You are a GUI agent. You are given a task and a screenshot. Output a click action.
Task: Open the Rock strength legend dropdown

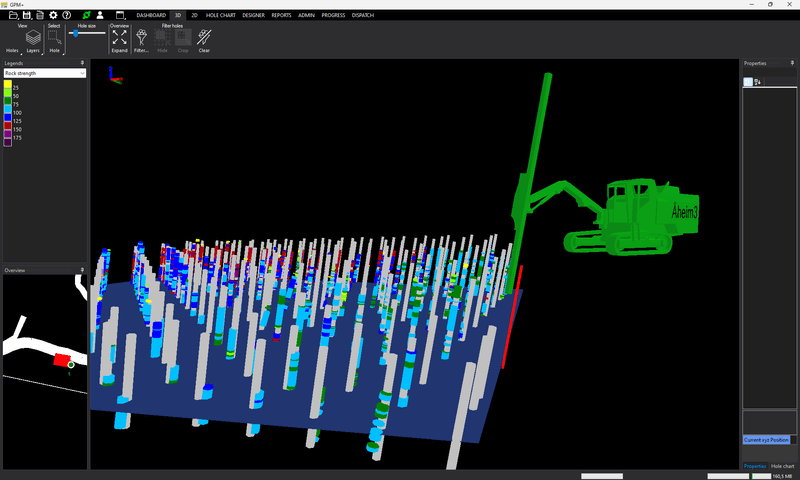(x=45, y=73)
